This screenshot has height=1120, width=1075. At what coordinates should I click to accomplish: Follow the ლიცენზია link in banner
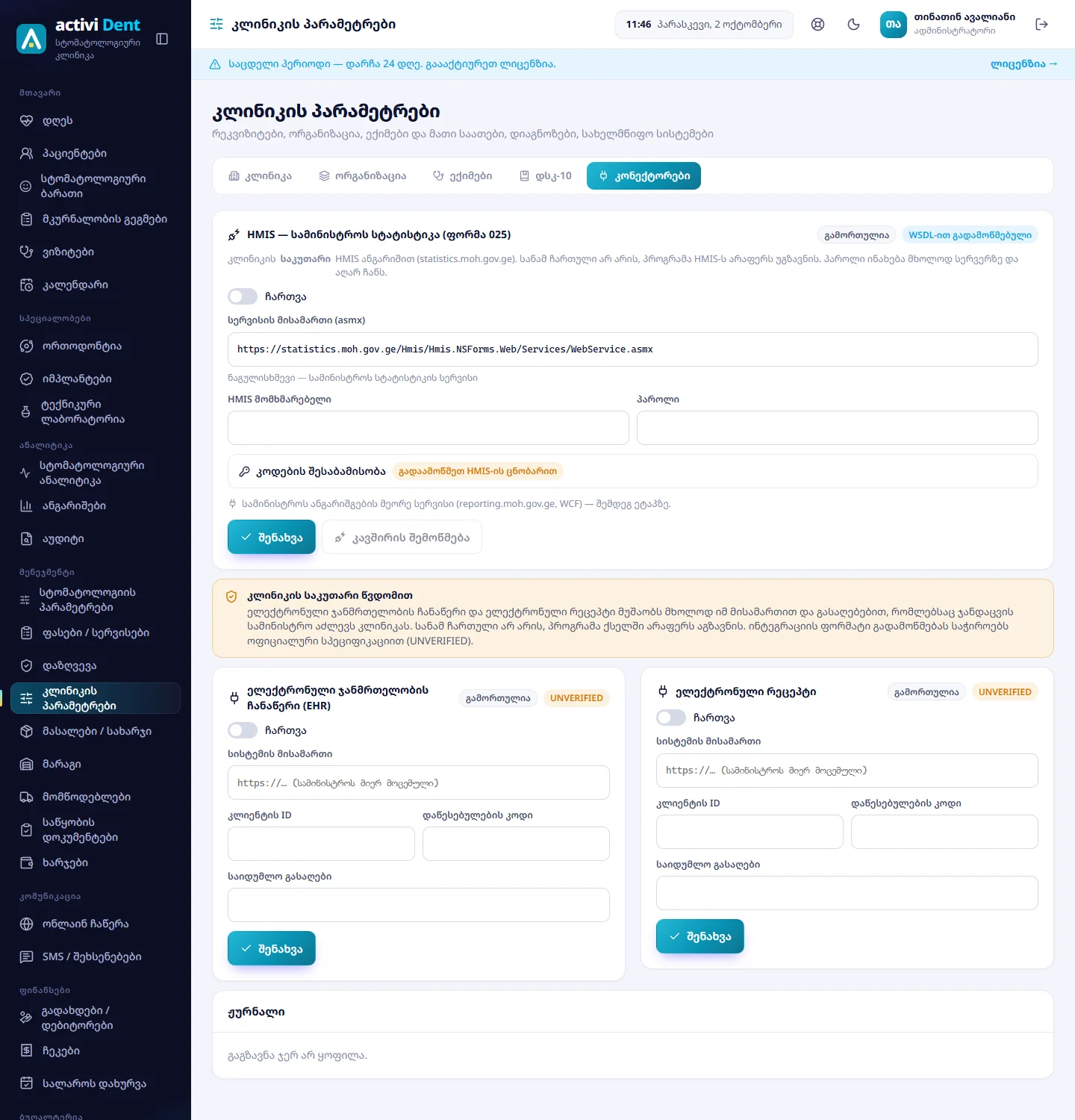(1024, 64)
